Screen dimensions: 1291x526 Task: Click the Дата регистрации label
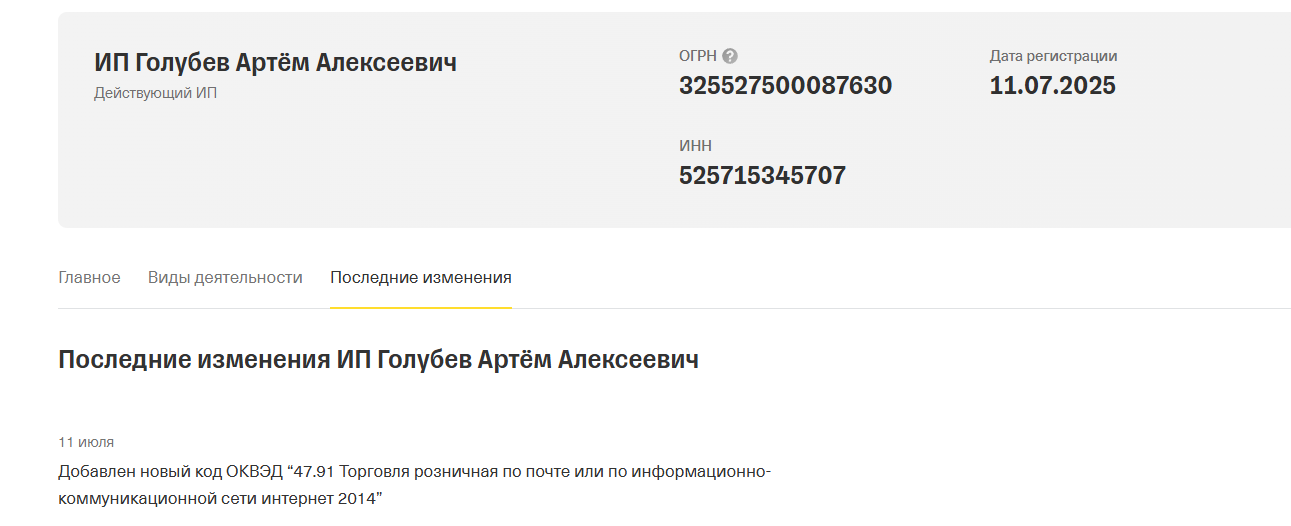[1053, 56]
